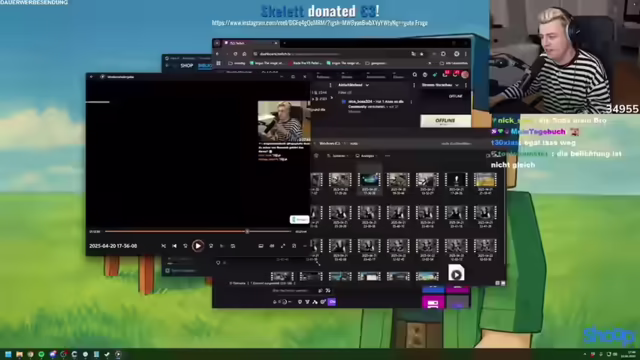Open the browser home page

coord(244,54)
